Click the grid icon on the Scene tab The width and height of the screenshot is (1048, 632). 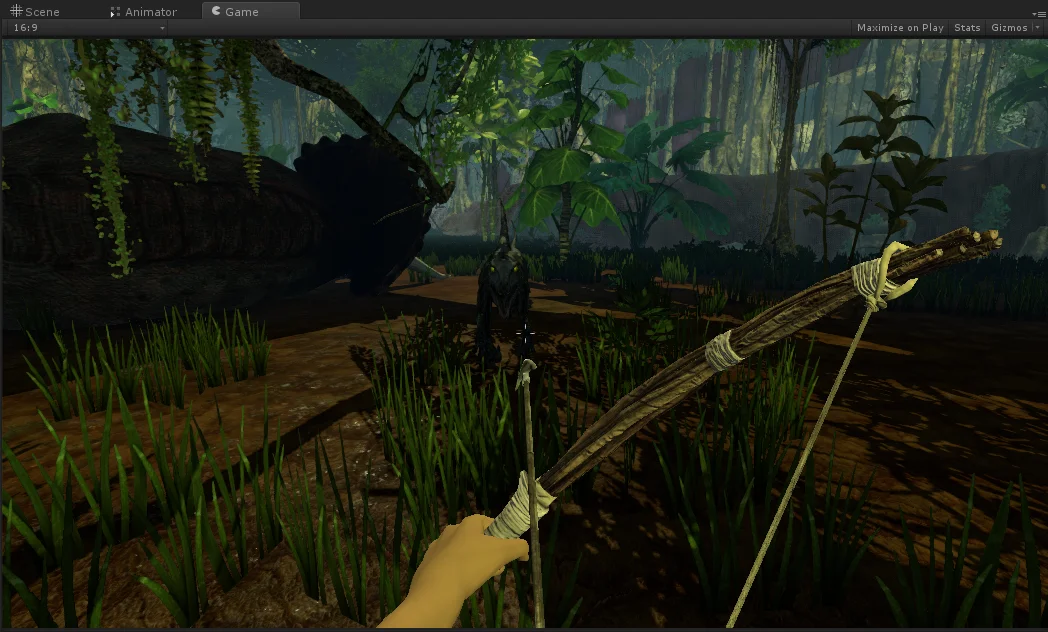16,12
